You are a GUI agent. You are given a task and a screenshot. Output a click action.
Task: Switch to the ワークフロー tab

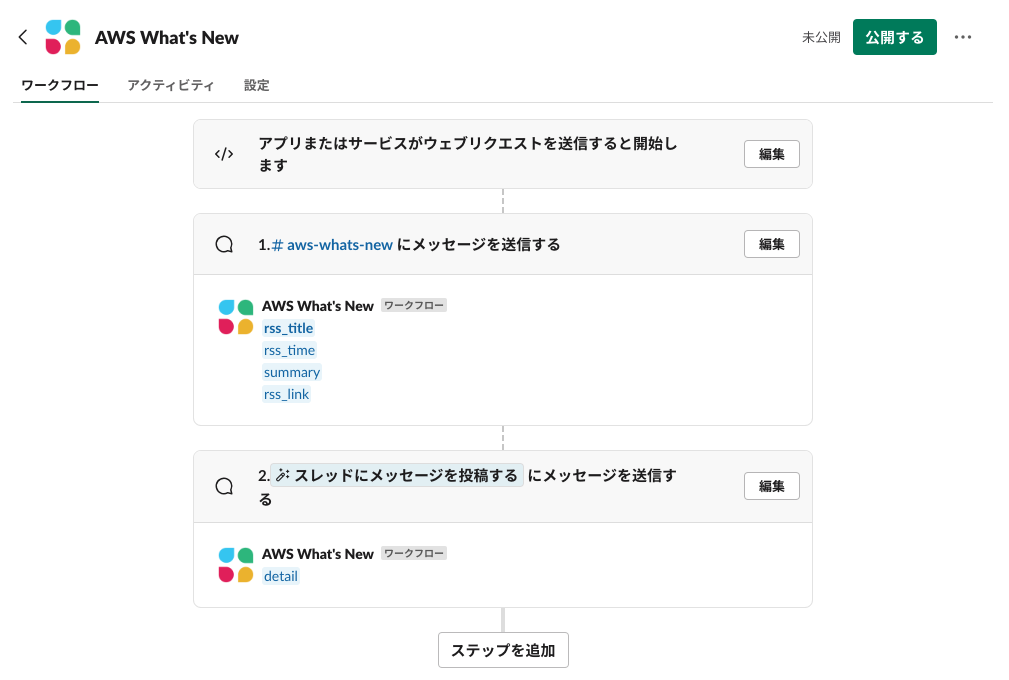(x=60, y=86)
